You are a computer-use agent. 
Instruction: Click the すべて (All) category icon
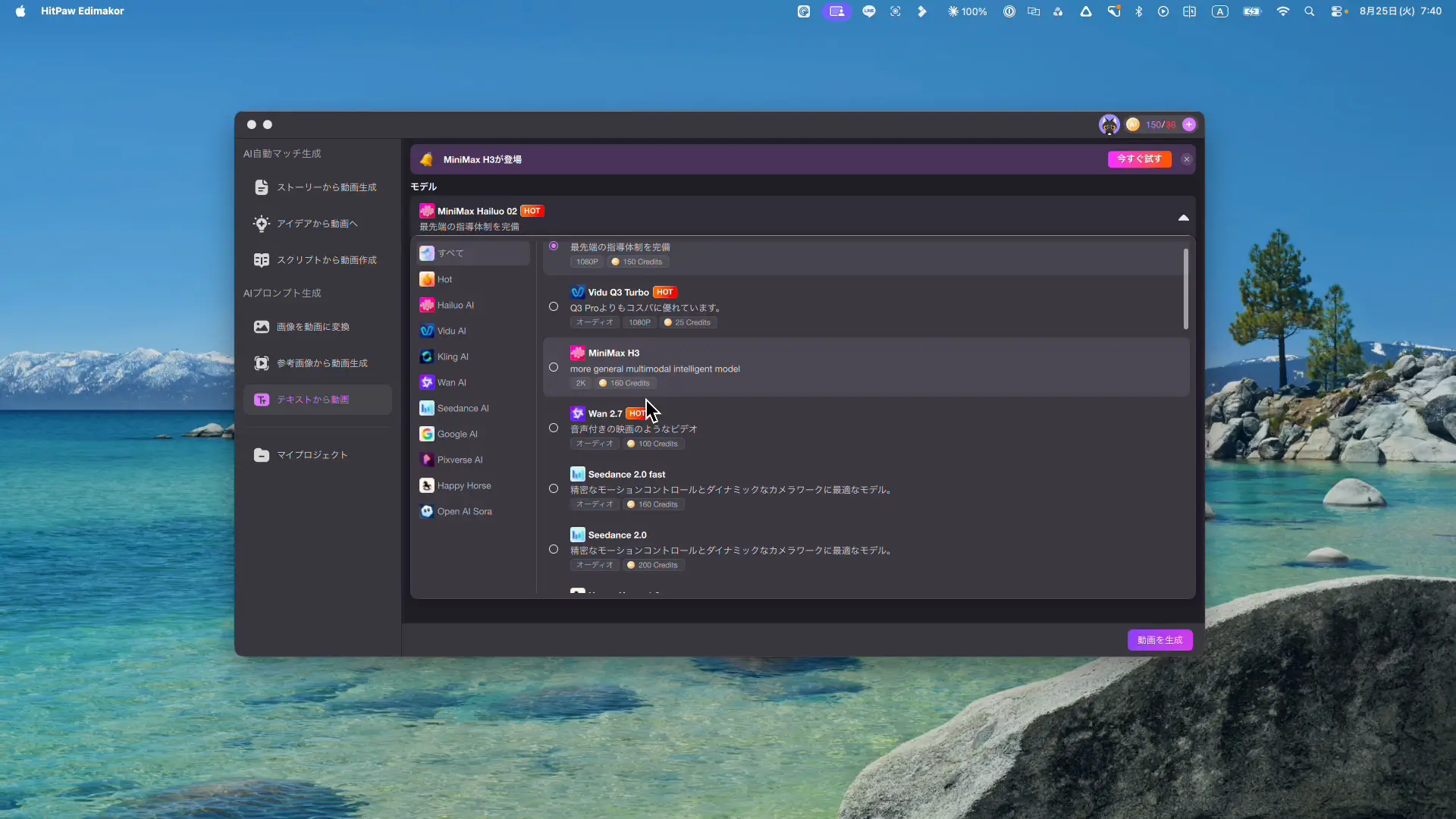click(427, 253)
